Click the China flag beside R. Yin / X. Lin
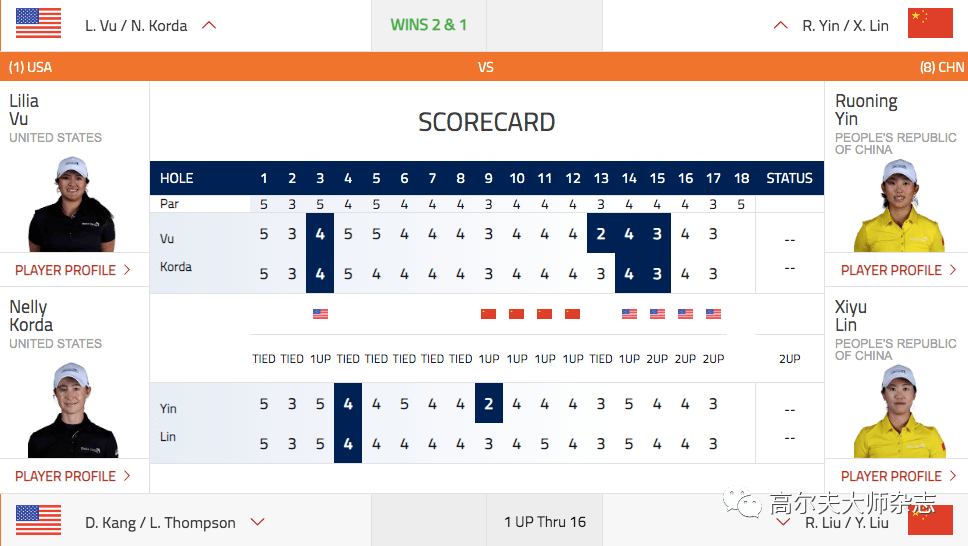Image resolution: width=968 pixels, height=546 pixels. [930, 23]
